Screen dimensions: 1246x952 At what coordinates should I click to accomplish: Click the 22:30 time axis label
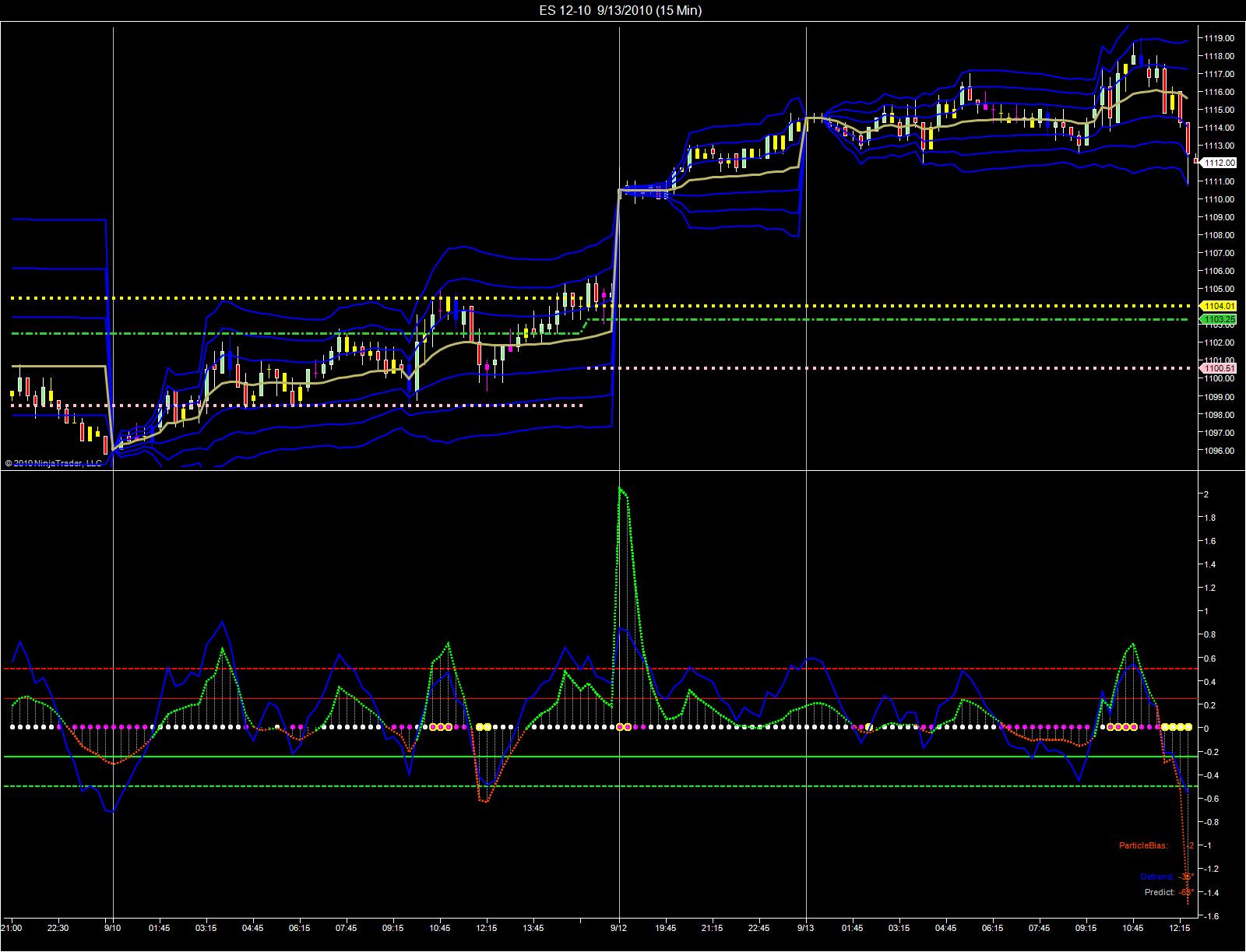[58, 929]
